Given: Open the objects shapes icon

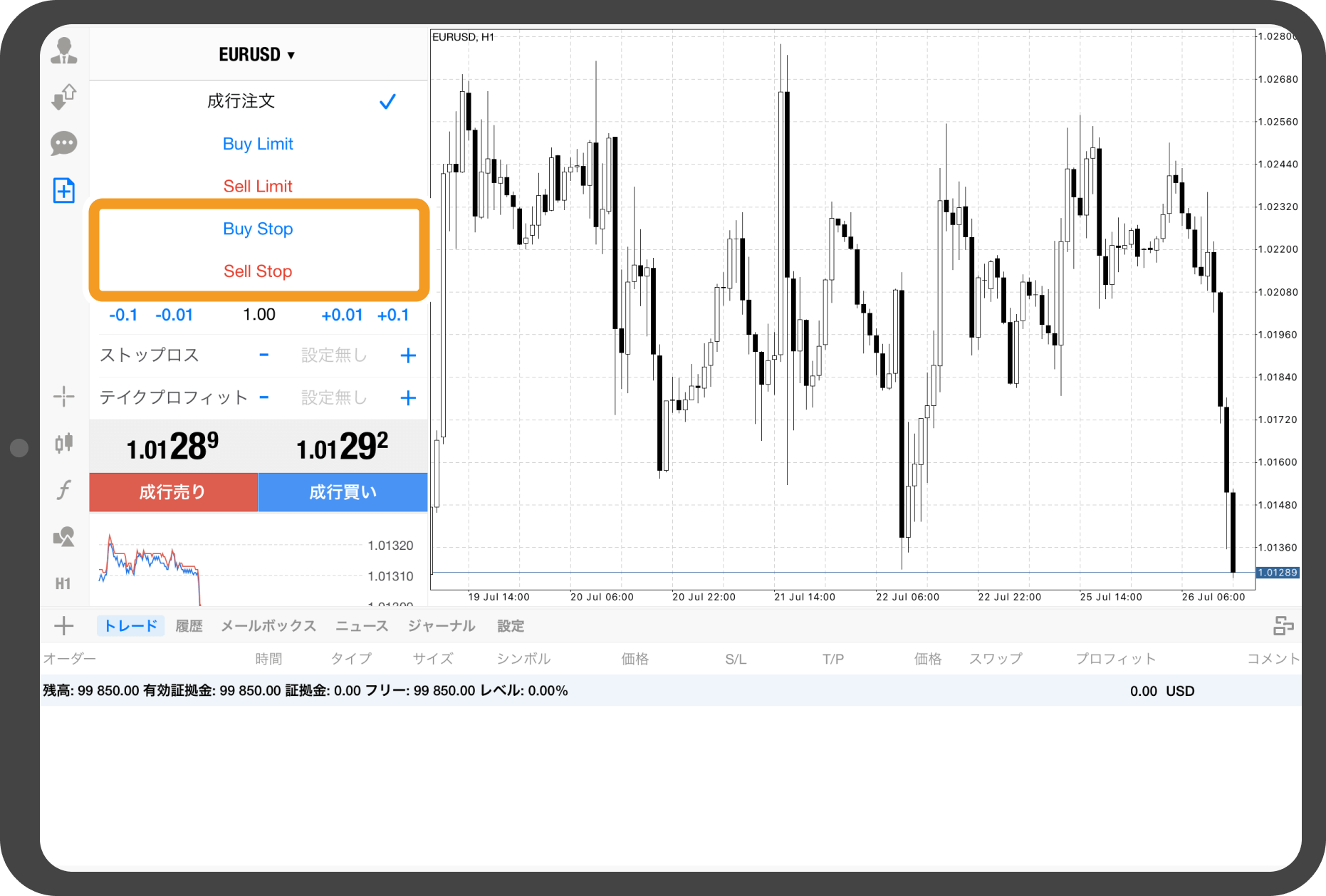Looking at the screenshot, I should click(x=64, y=536).
